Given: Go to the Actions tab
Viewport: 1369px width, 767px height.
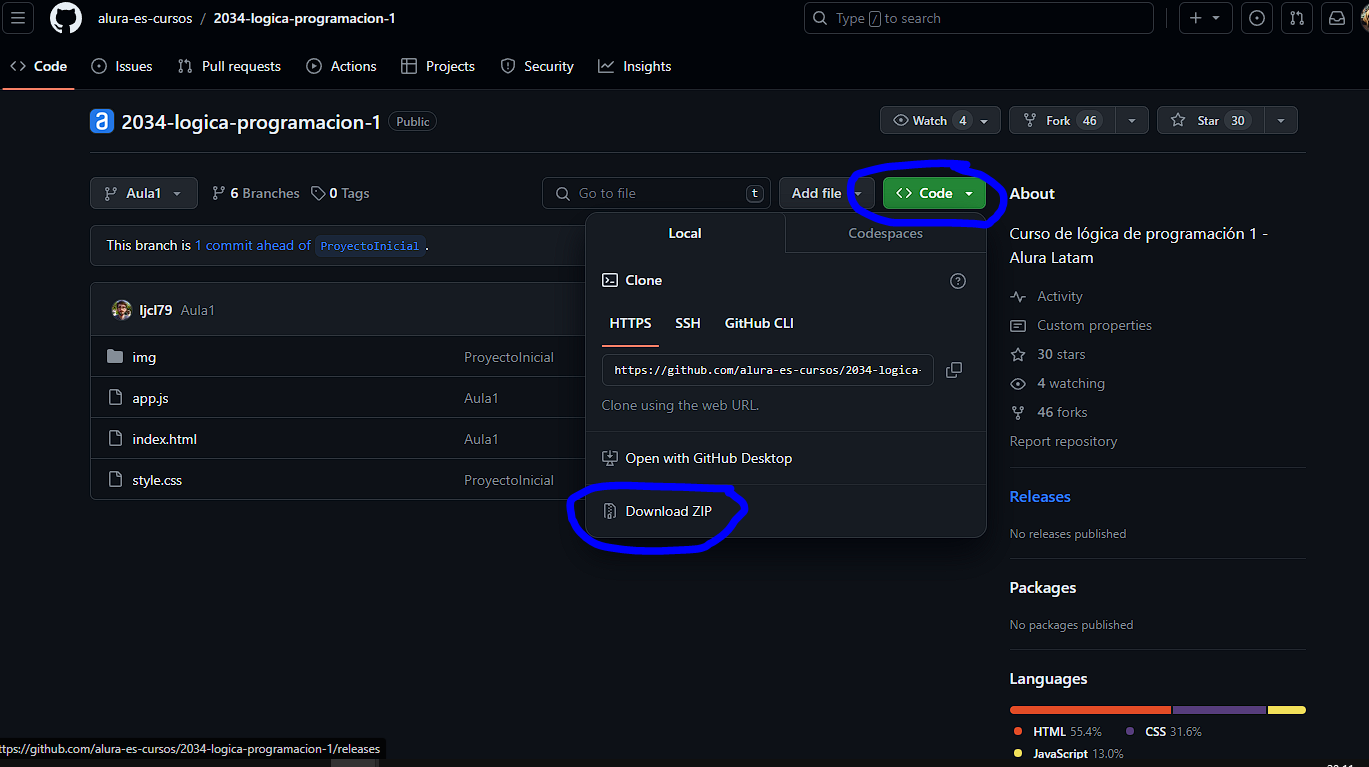Looking at the screenshot, I should [x=342, y=66].
